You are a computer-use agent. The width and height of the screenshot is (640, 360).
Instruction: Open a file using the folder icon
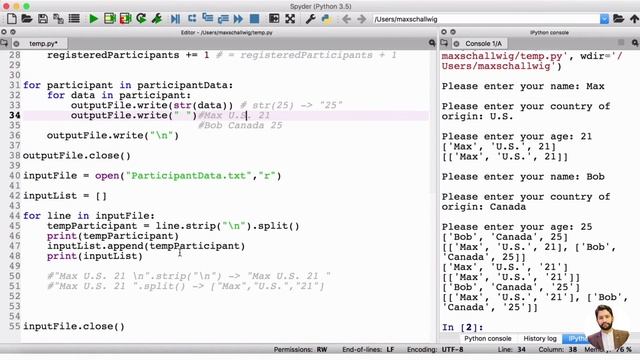tap(27, 19)
